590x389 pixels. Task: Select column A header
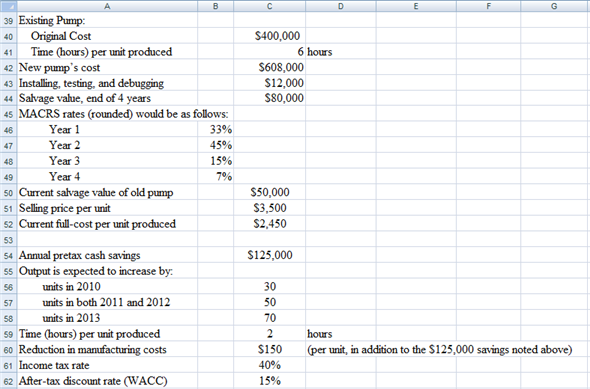[107, 6]
